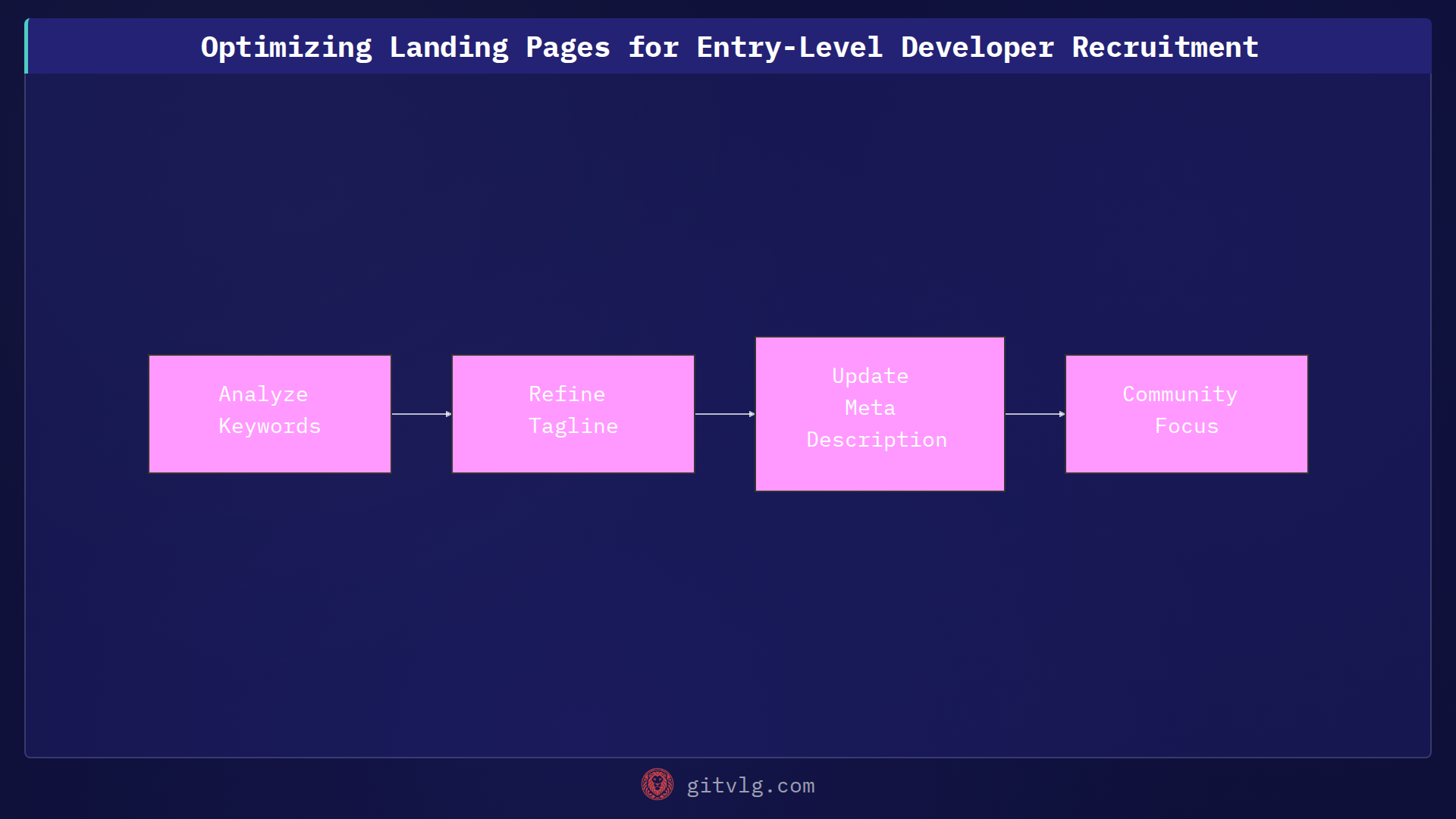This screenshot has height=819, width=1456.
Task: Click the title 'Optimizing Landing Pages for Entry-Level Developer Recruitment'
Action: [730, 47]
